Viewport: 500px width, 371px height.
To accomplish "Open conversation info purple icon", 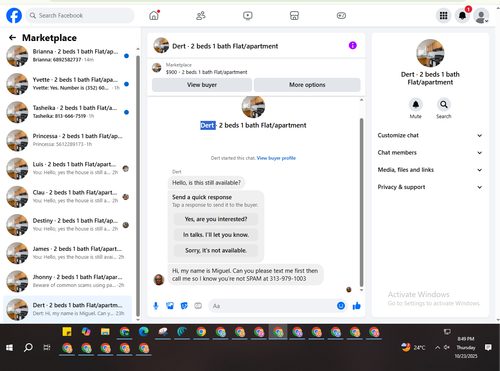I will tap(353, 45).
